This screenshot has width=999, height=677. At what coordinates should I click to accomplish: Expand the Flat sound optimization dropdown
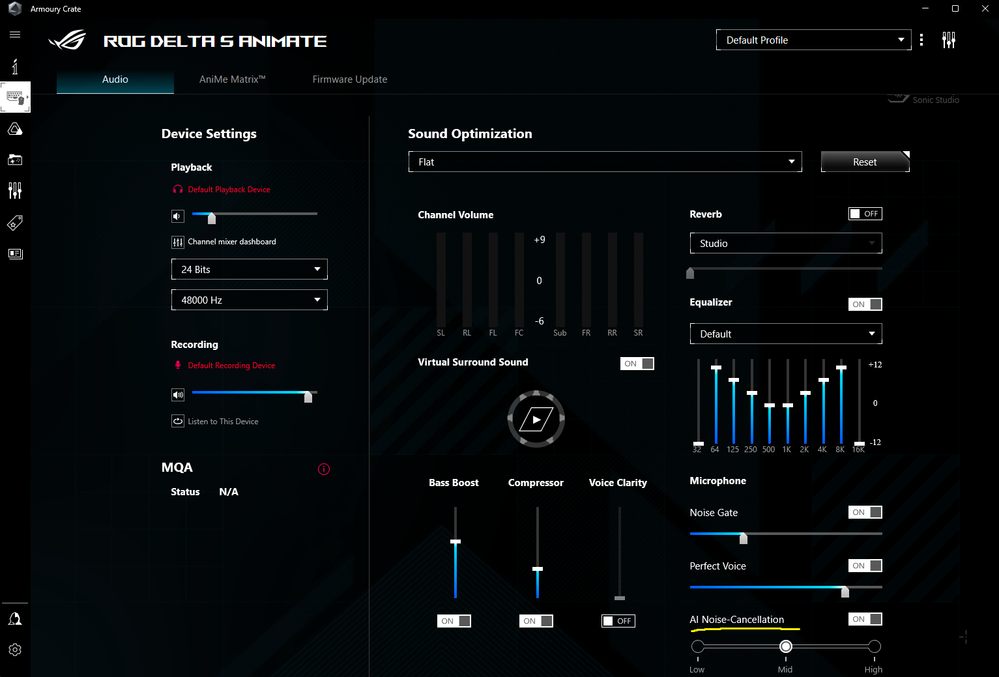pyautogui.click(x=605, y=162)
